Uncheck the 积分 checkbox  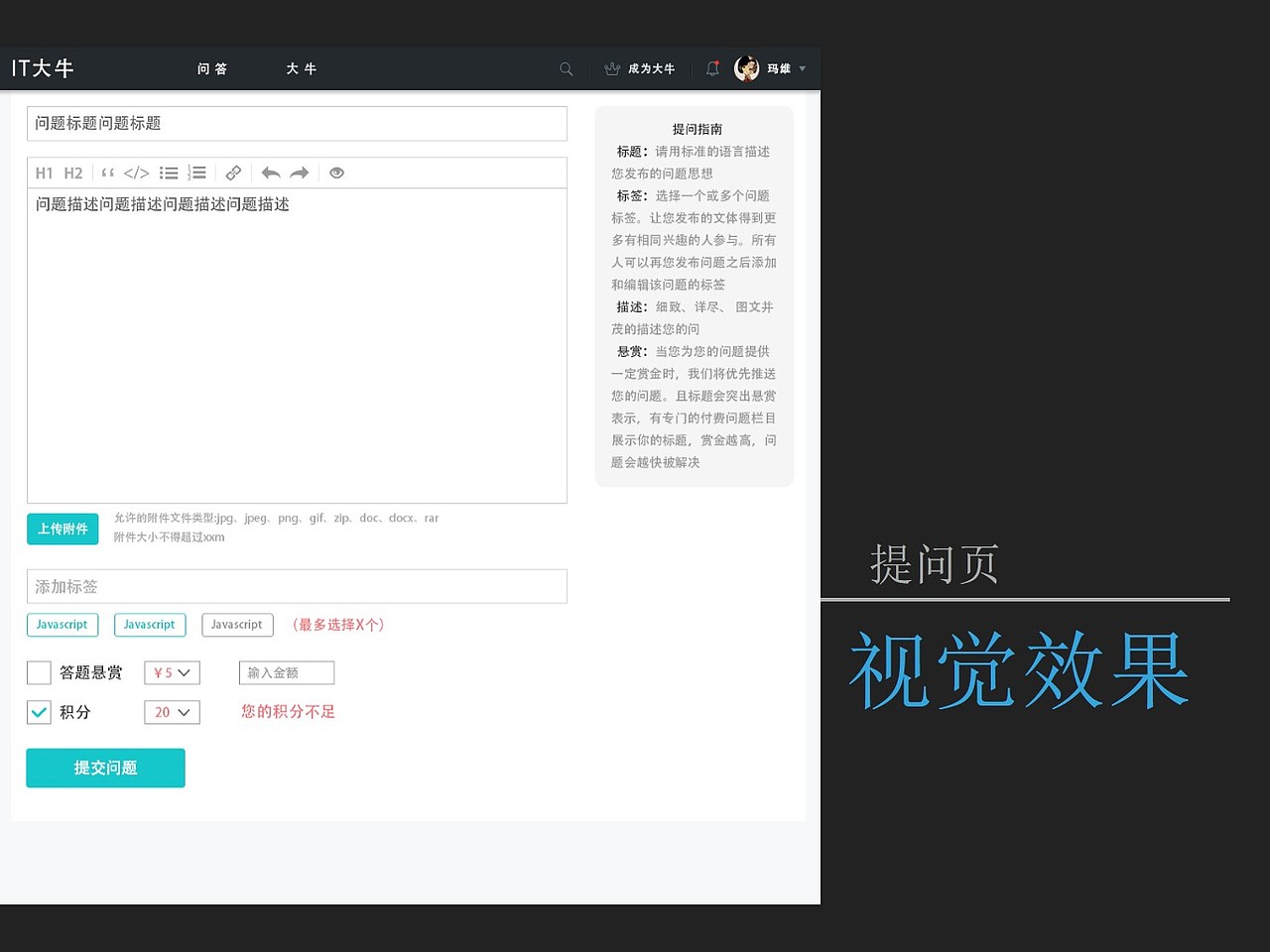39,712
